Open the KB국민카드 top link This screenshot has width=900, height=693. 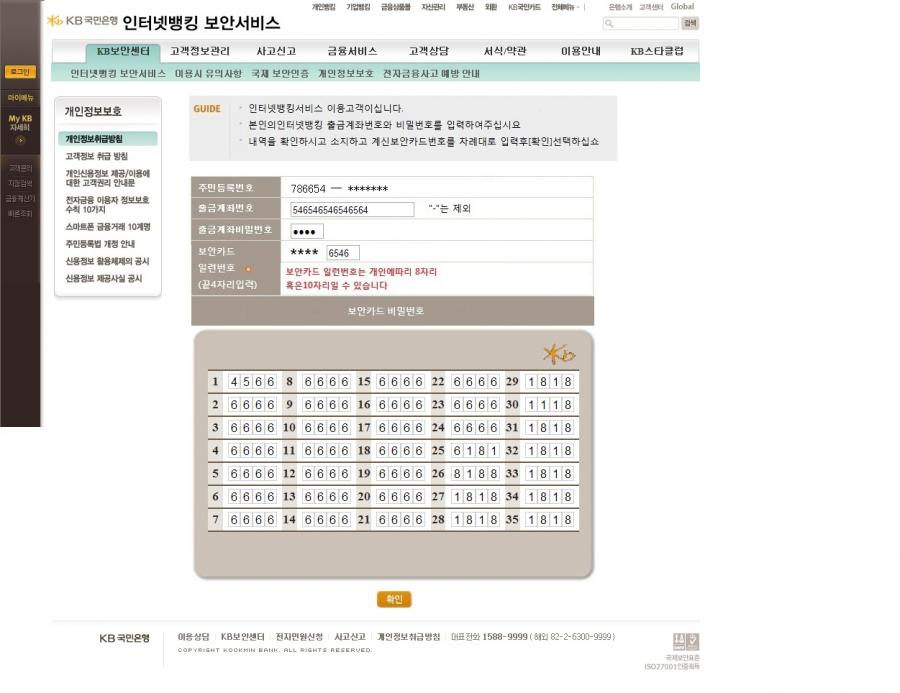point(524,7)
